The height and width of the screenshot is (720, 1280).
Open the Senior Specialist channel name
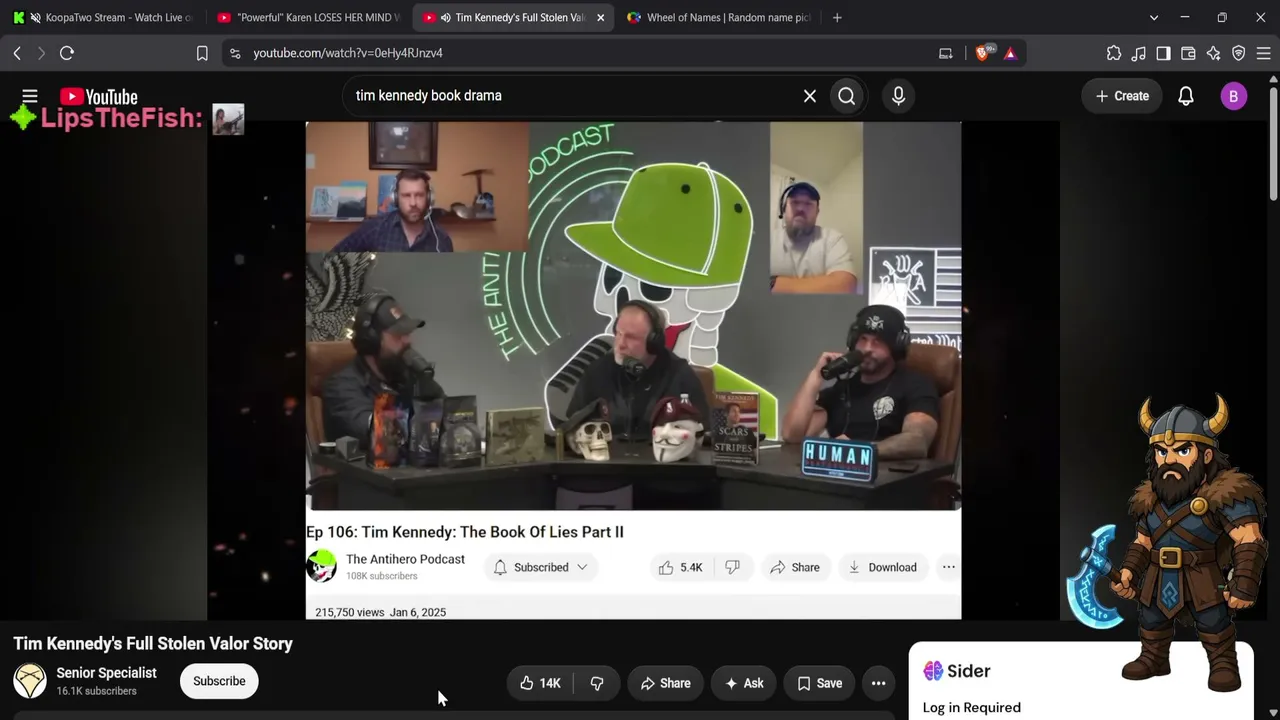106,673
